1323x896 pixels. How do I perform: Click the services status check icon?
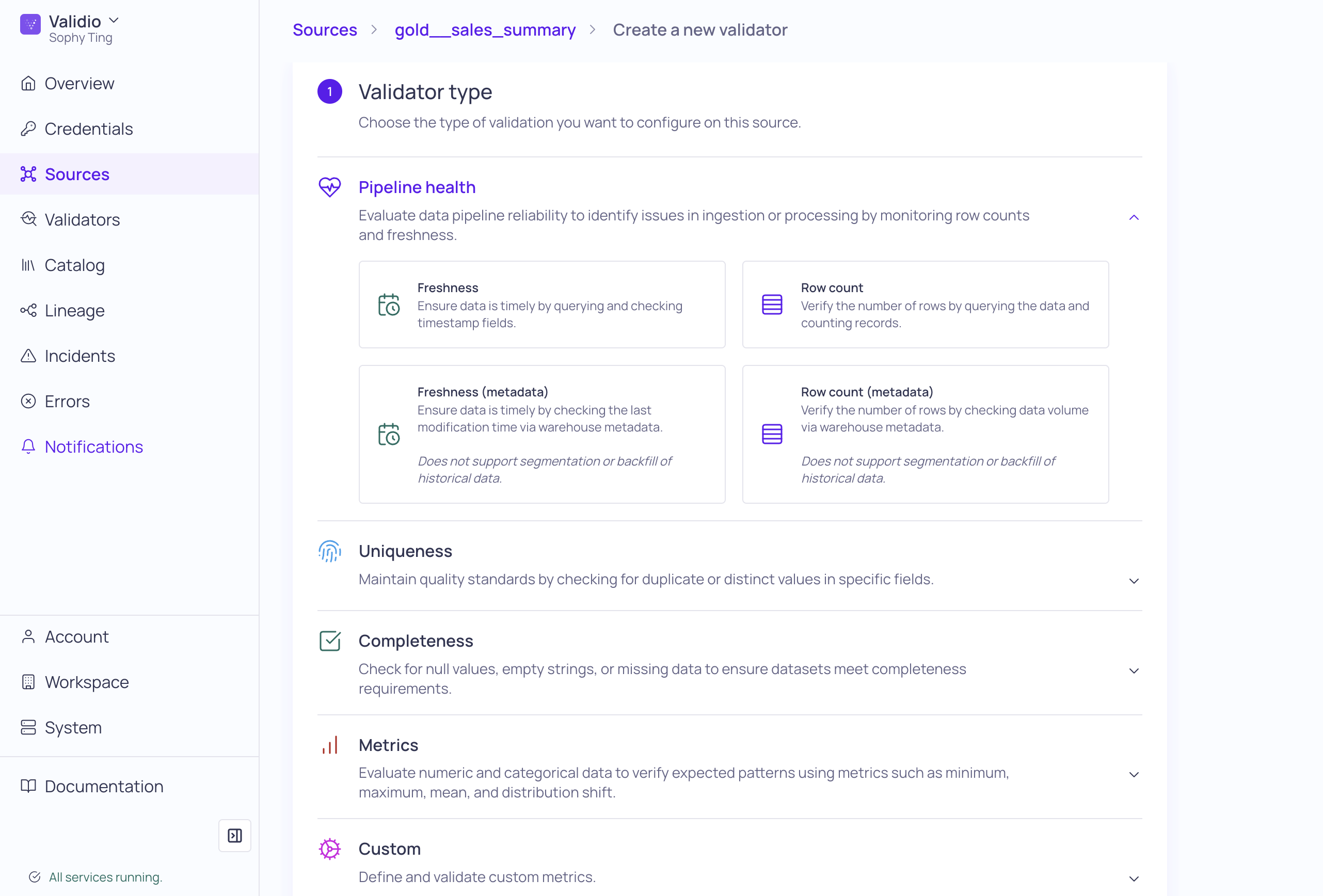[35, 877]
